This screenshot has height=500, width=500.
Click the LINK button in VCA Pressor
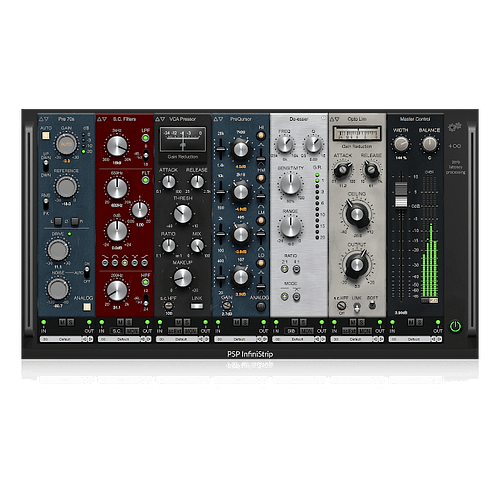tap(197, 306)
